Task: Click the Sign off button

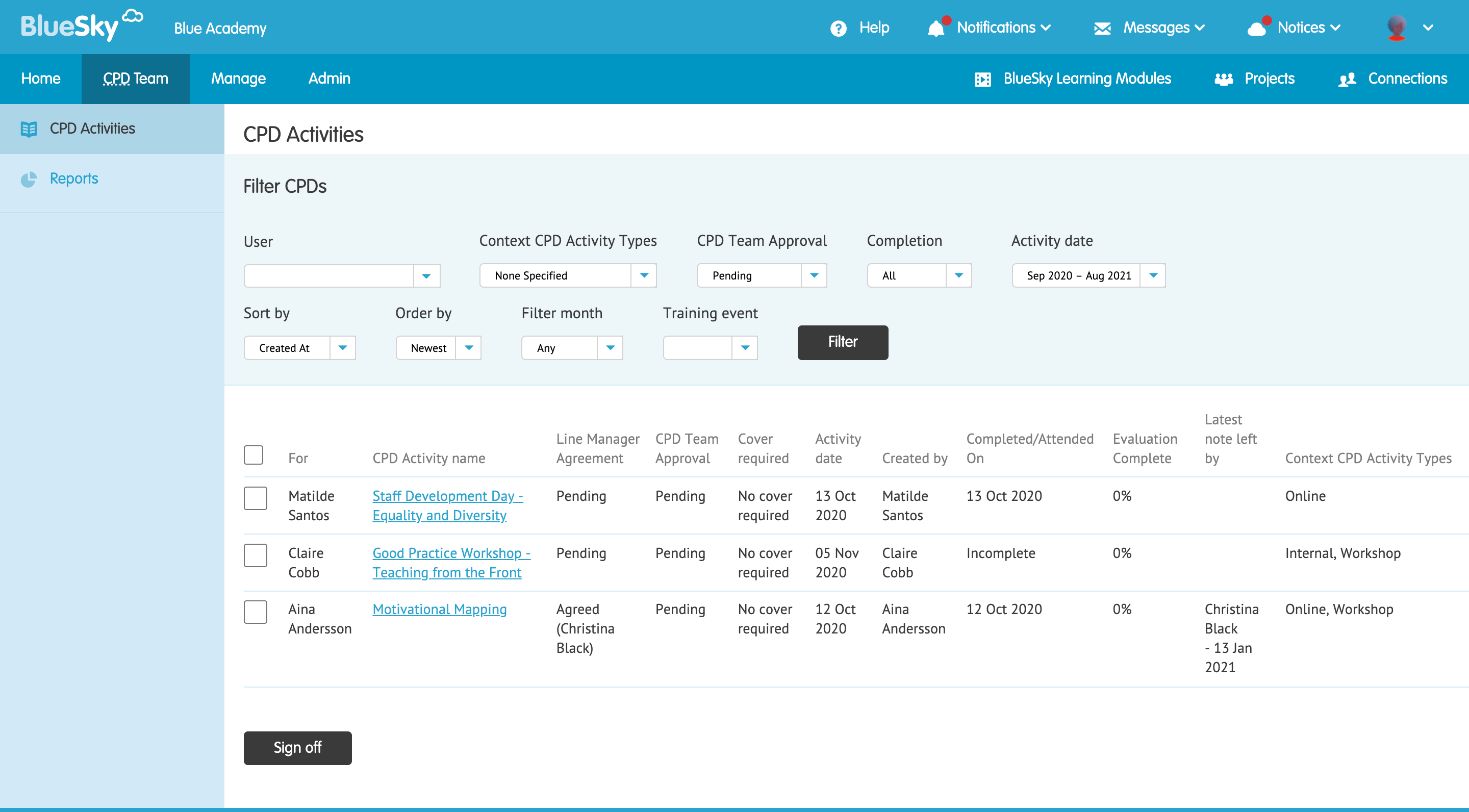Action: 298,748
